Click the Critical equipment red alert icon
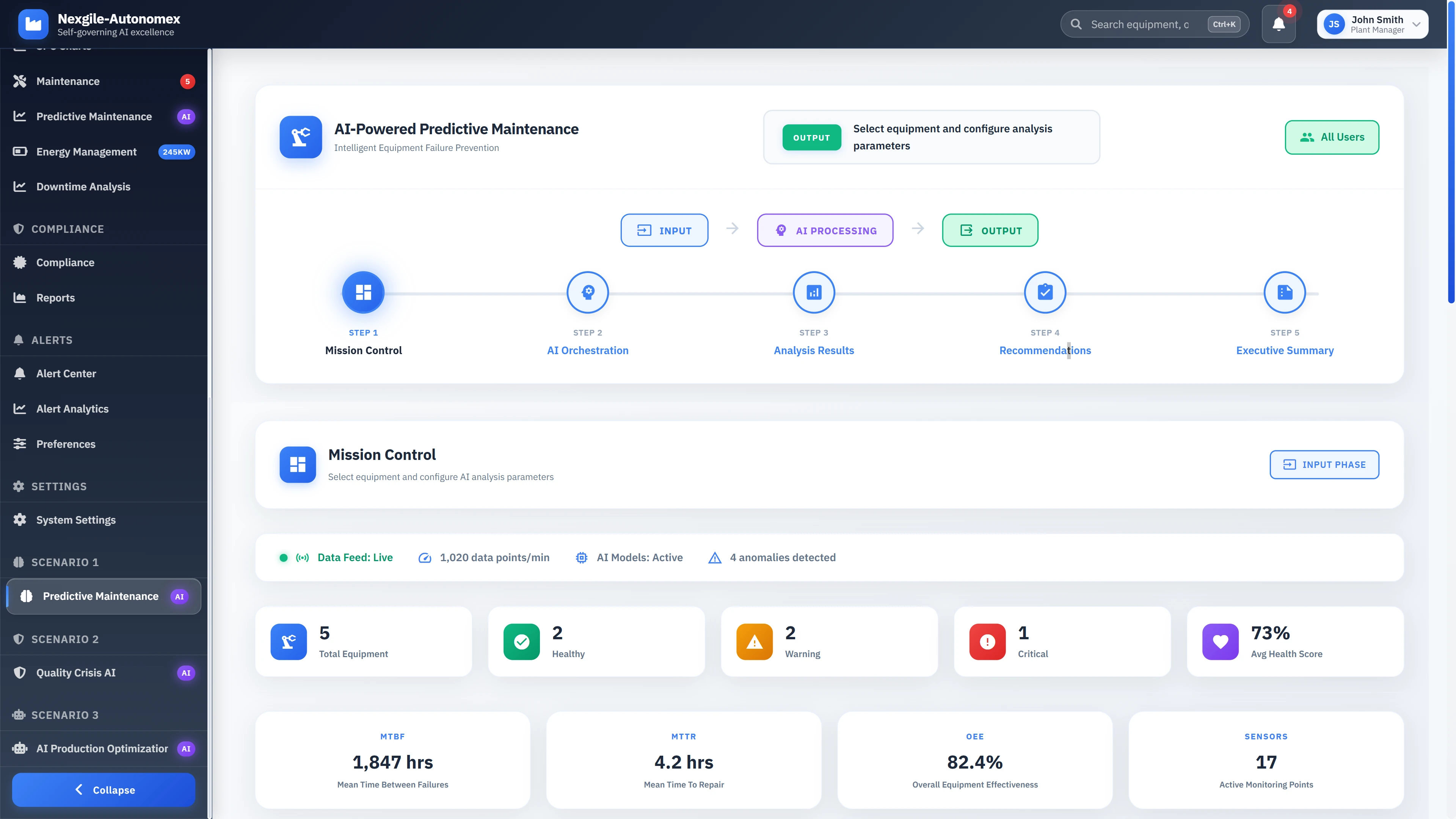The height and width of the screenshot is (819, 1456). click(987, 642)
